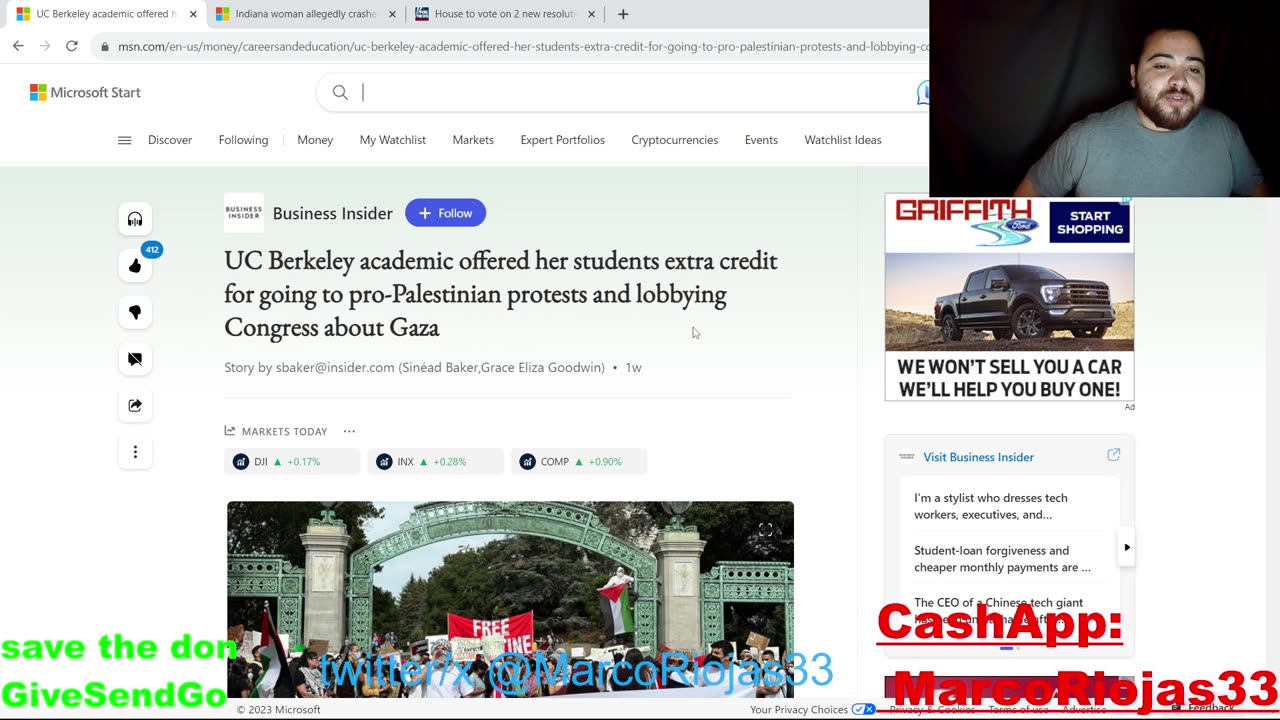Select the UC Berkeley academic tab
The width and height of the screenshot is (1280, 720).
105,14
